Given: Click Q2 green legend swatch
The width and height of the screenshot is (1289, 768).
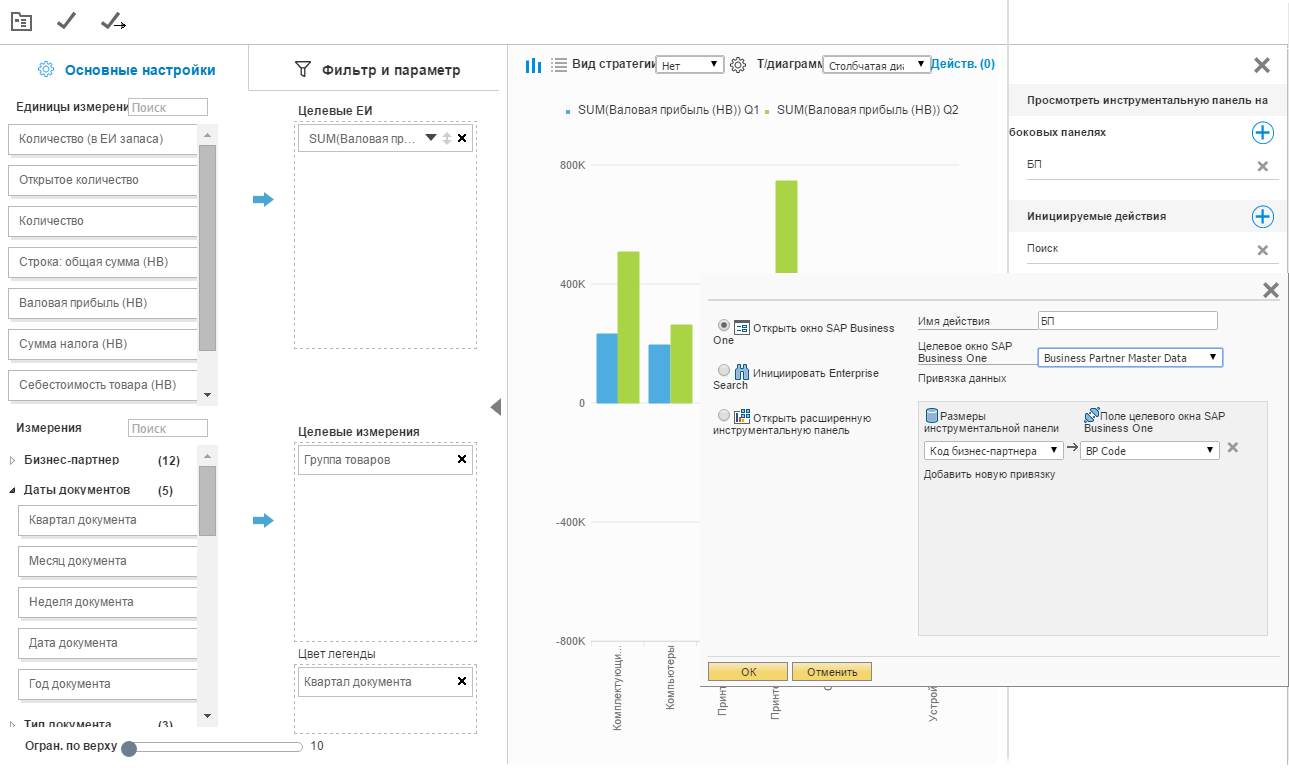Looking at the screenshot, I should 767,111.
